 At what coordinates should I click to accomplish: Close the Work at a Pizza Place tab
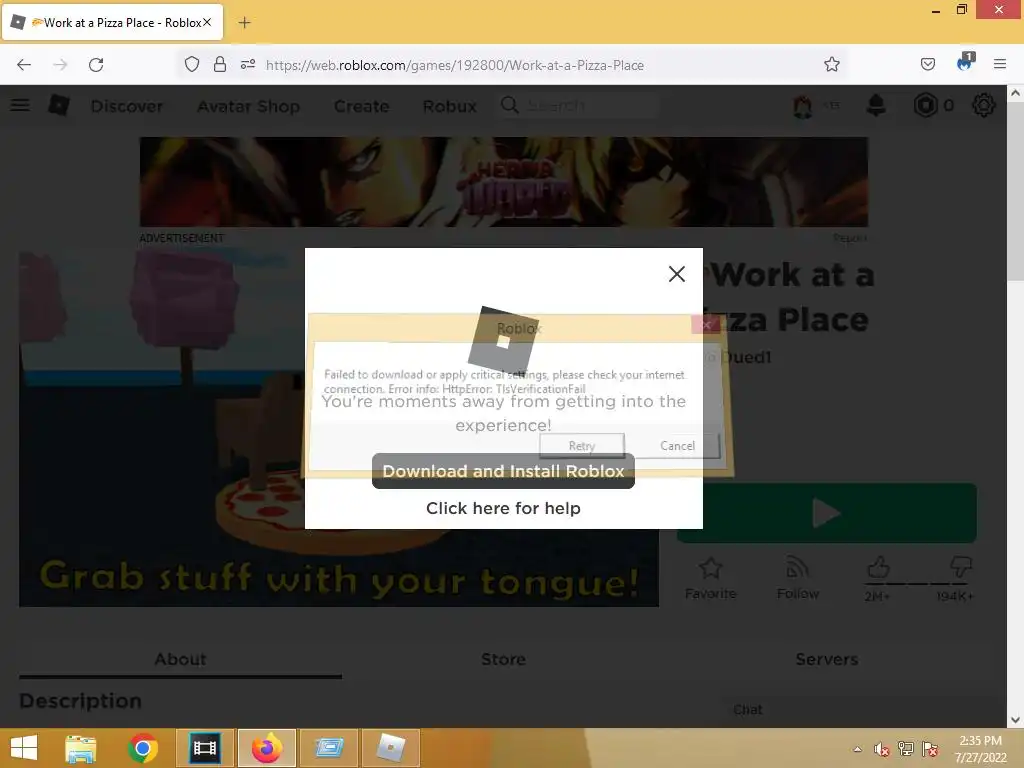tap(207, 22)
